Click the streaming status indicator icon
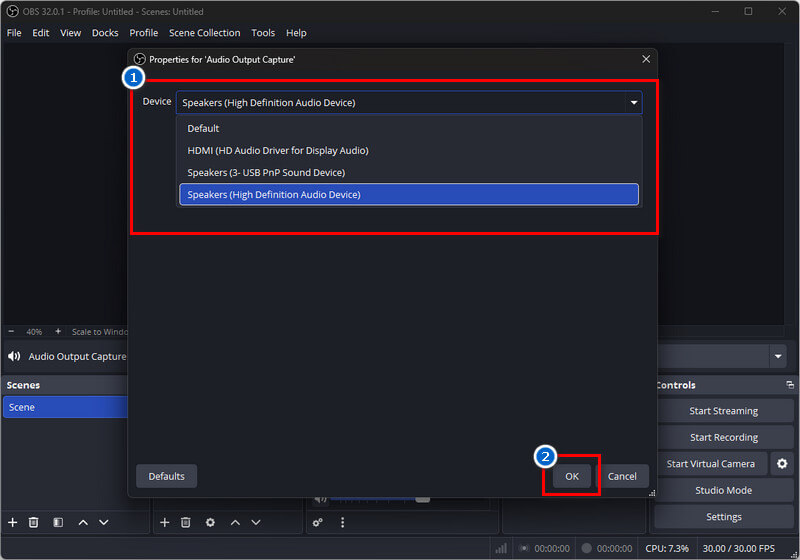This screenshot has width=800, height=560. tap(523, 548)
